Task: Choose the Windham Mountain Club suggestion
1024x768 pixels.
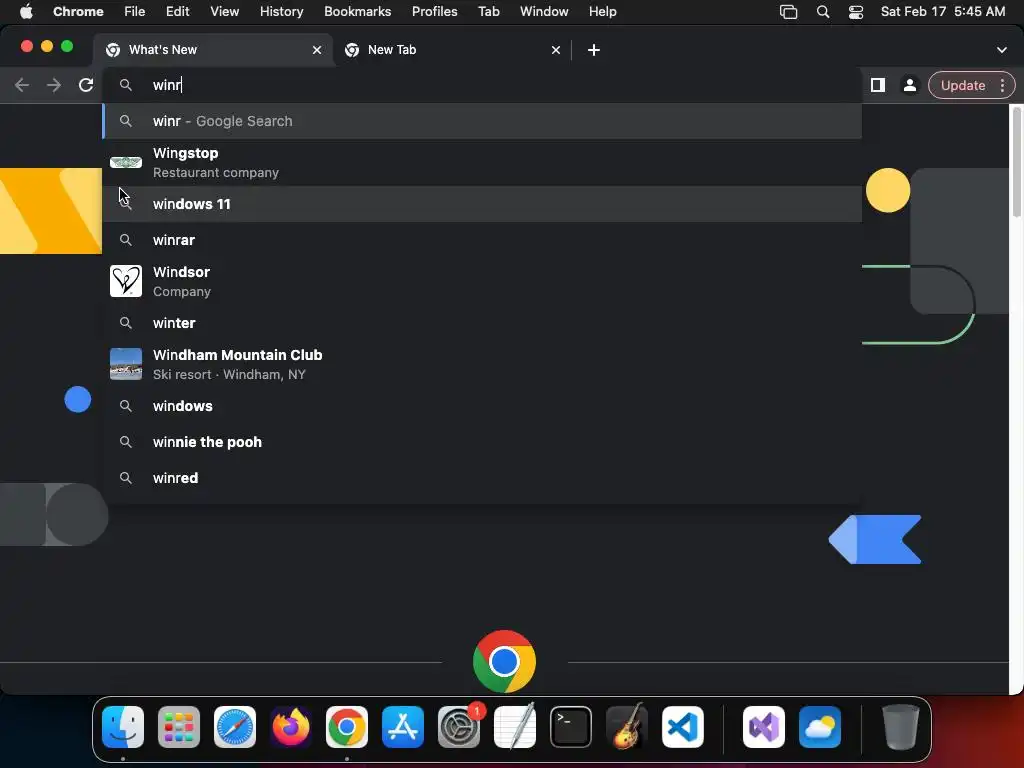Action: tap(482, 364)
